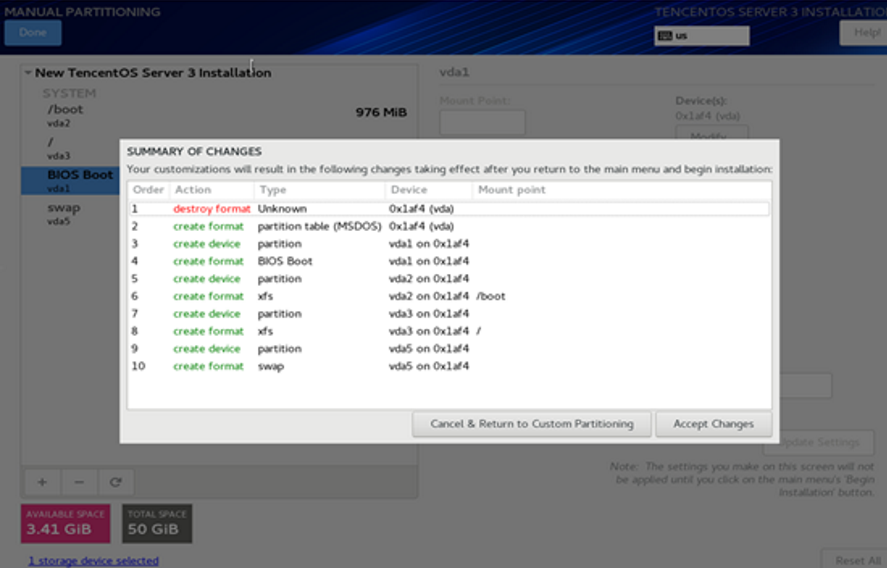This screenshot has width=887, height=568.
Task: Click the Modify devices button
Action: pos(712,133)
